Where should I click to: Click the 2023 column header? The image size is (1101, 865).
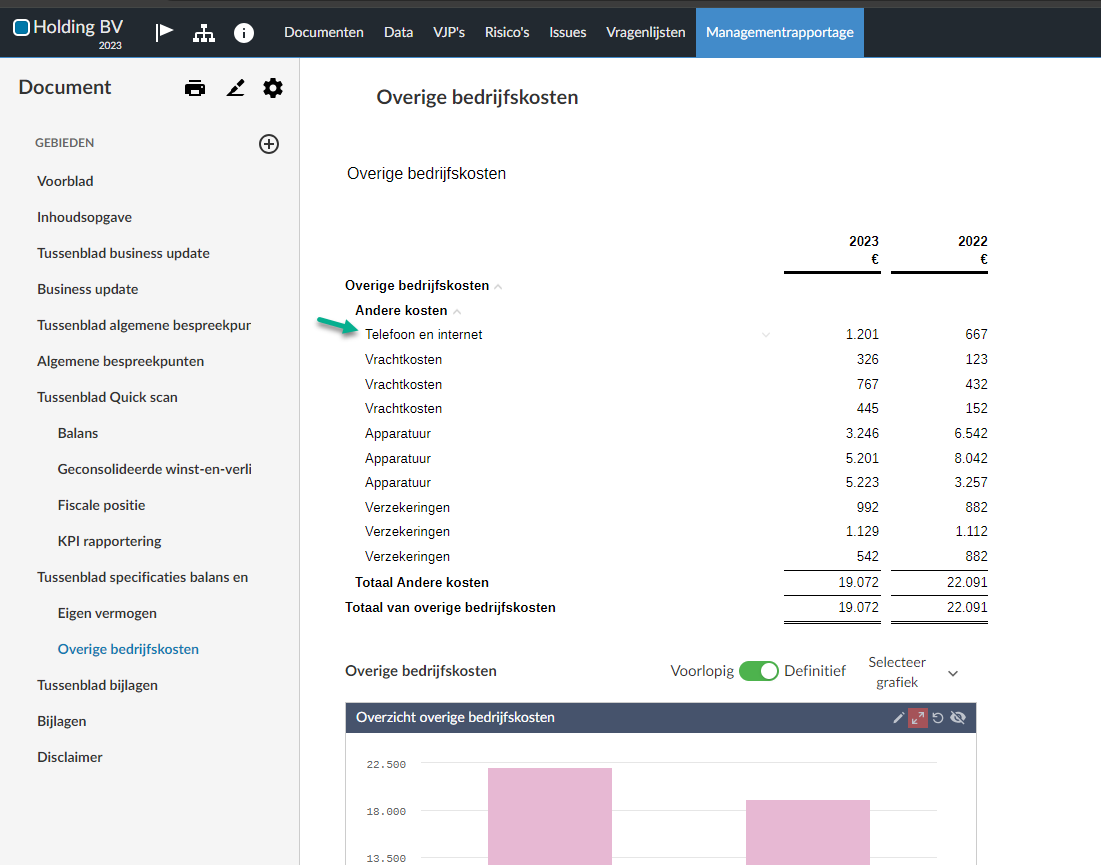point(864,242)
